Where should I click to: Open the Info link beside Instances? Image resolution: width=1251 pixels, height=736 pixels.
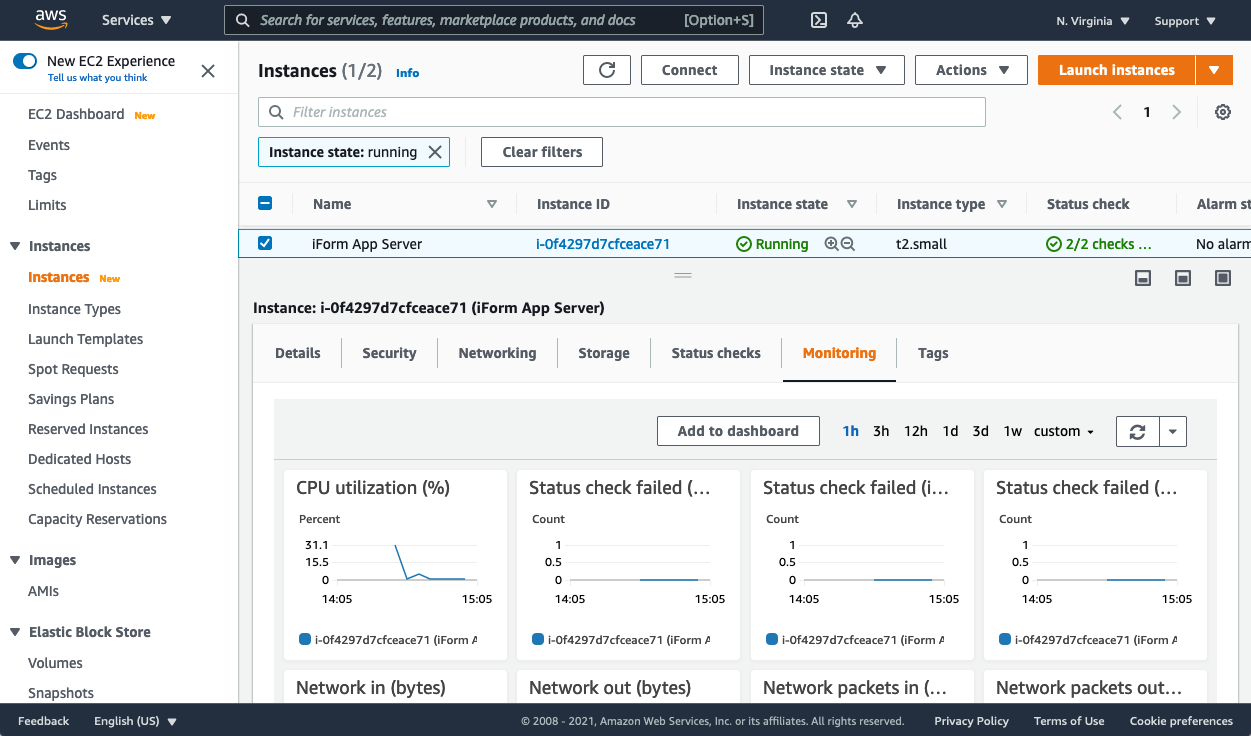[x=407, y=73]
